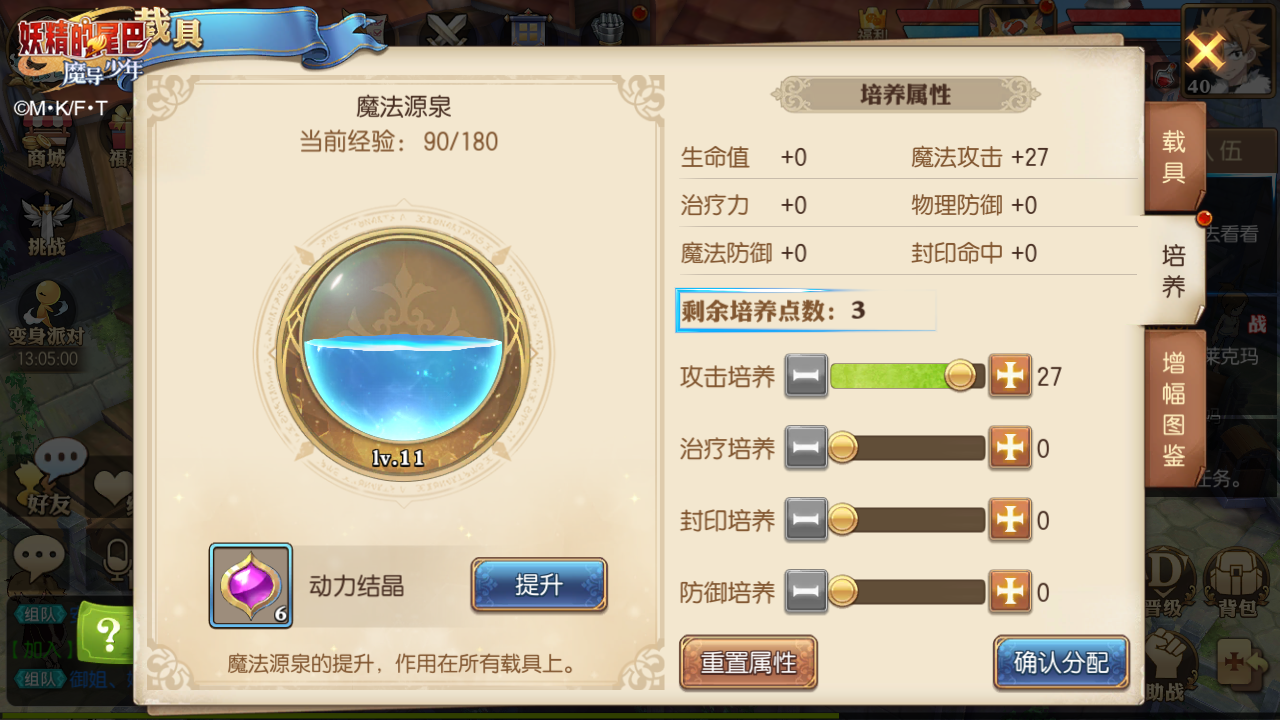Open the 增幅图鉴 side tab
Screen dimensions: 1280x720
click(1174, 408)
